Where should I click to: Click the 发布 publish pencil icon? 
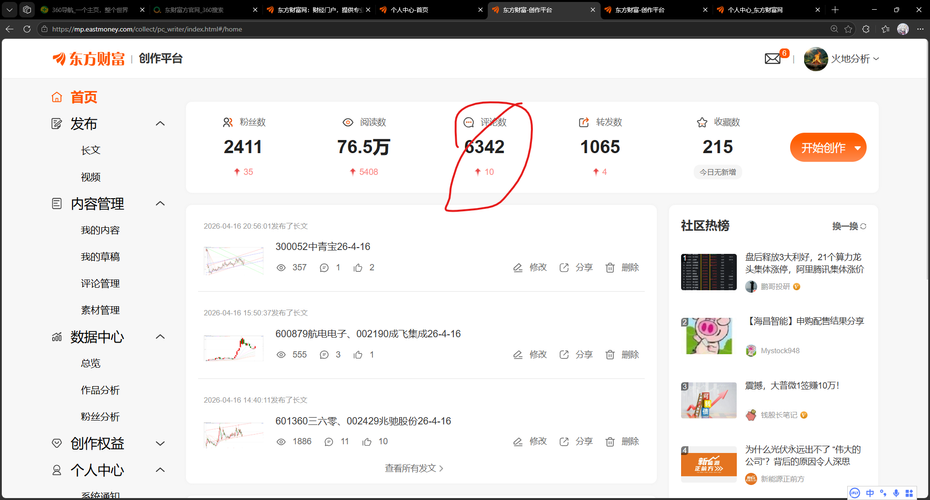click(57, 123)
